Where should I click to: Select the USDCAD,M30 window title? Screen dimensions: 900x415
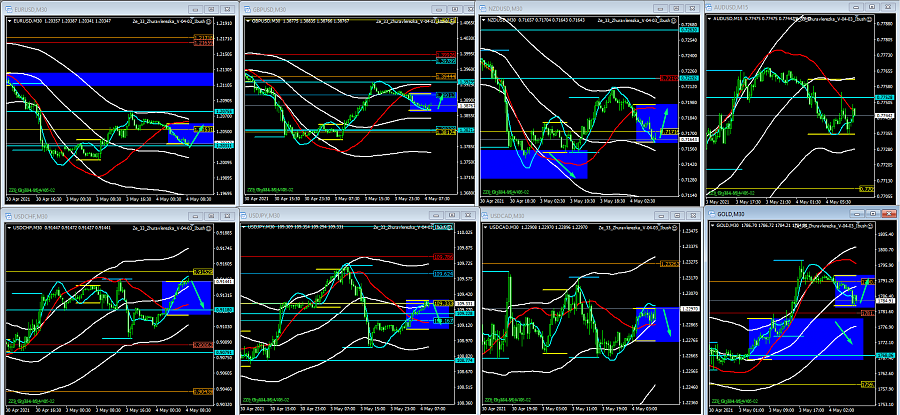tap(509, 215)
